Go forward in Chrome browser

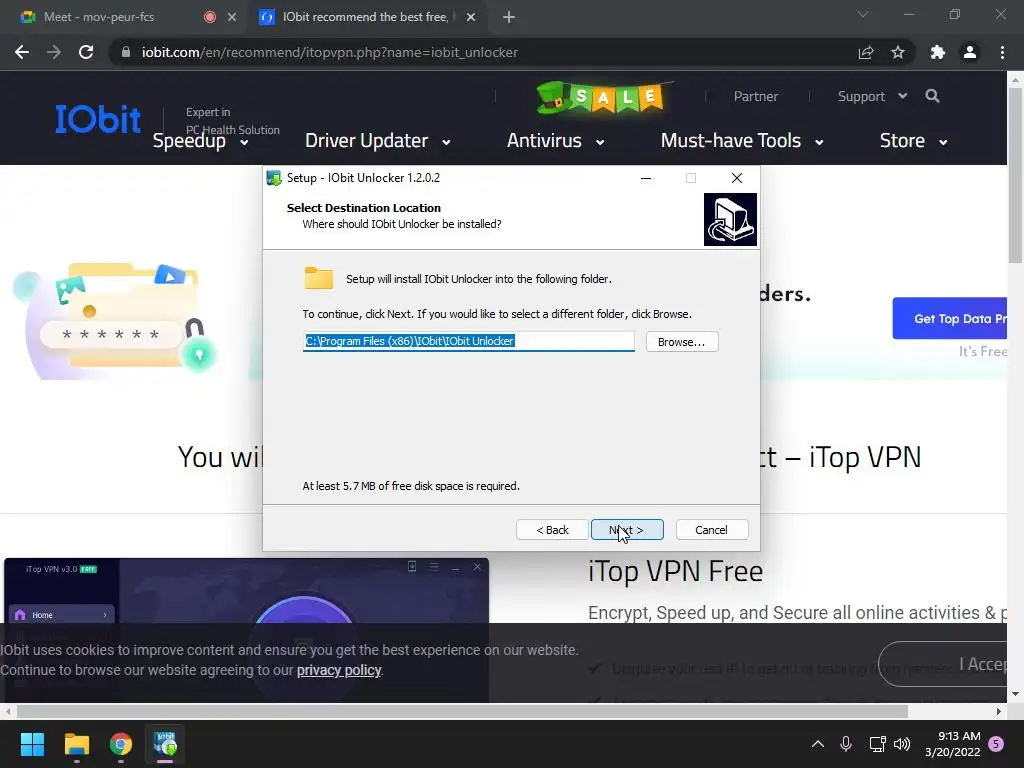54,52
